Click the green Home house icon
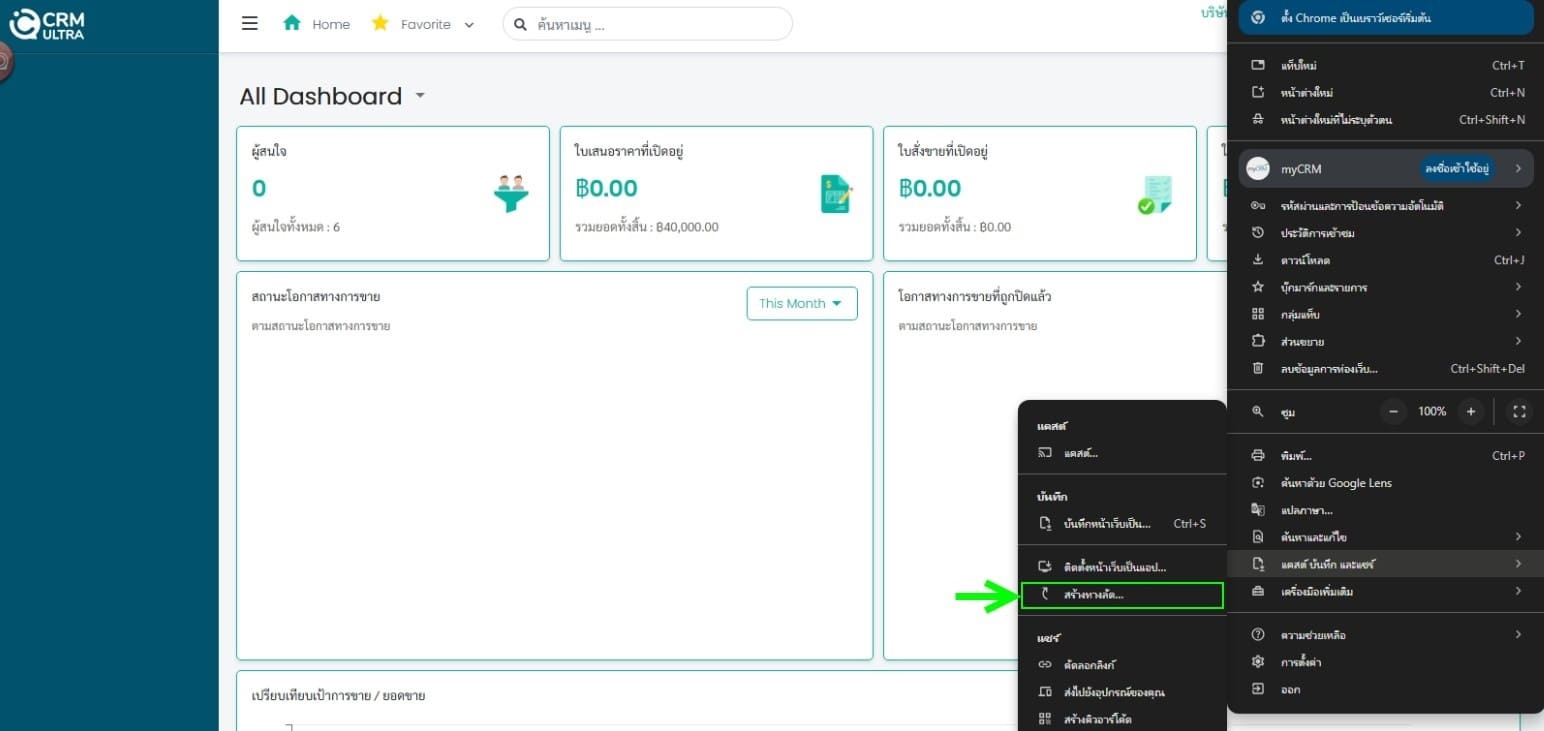The width and height of the screenshot is (1544, 731). click(x=292, y=23)
